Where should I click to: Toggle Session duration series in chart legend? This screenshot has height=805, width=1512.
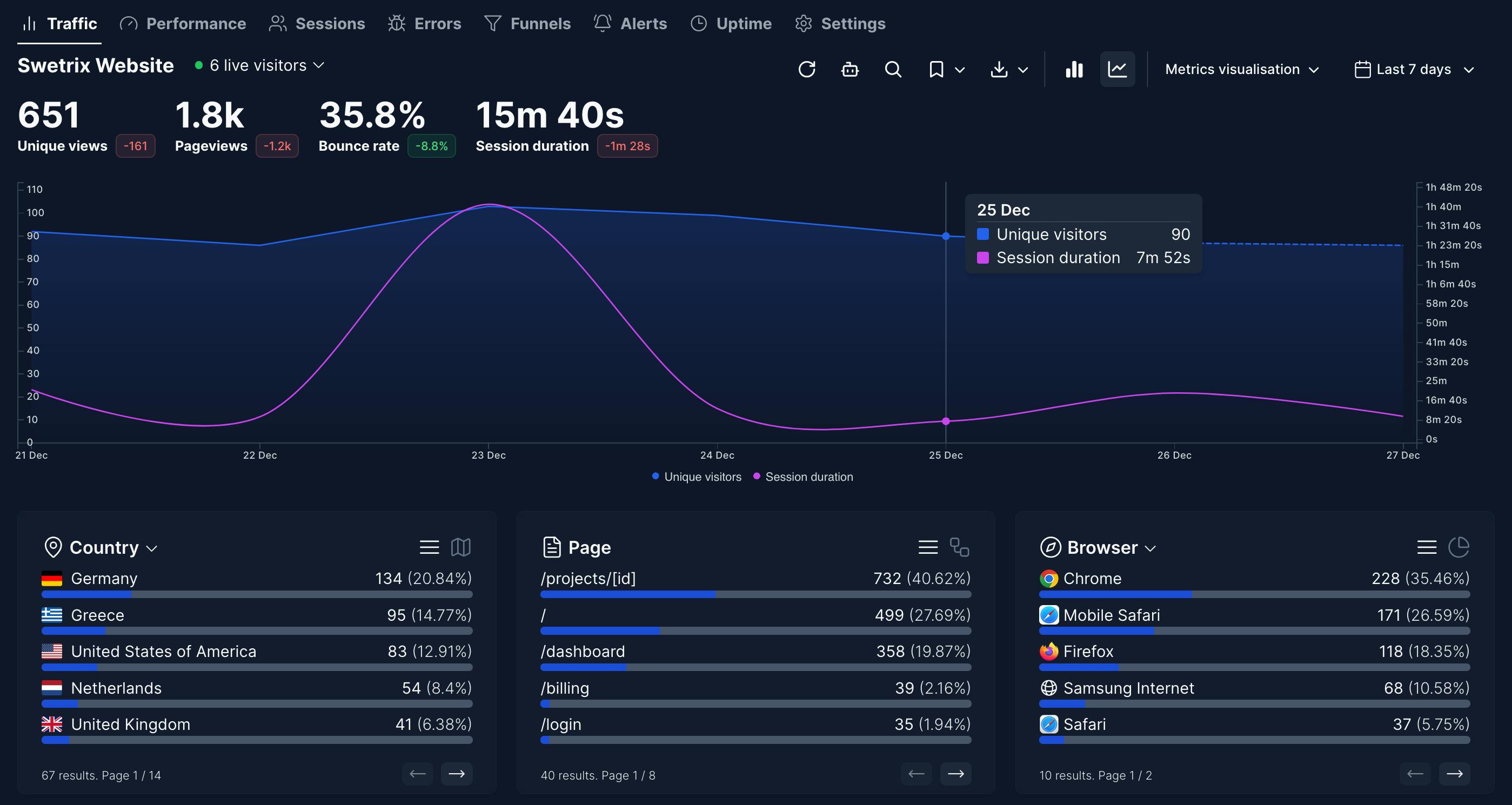[x=803, y=477]
